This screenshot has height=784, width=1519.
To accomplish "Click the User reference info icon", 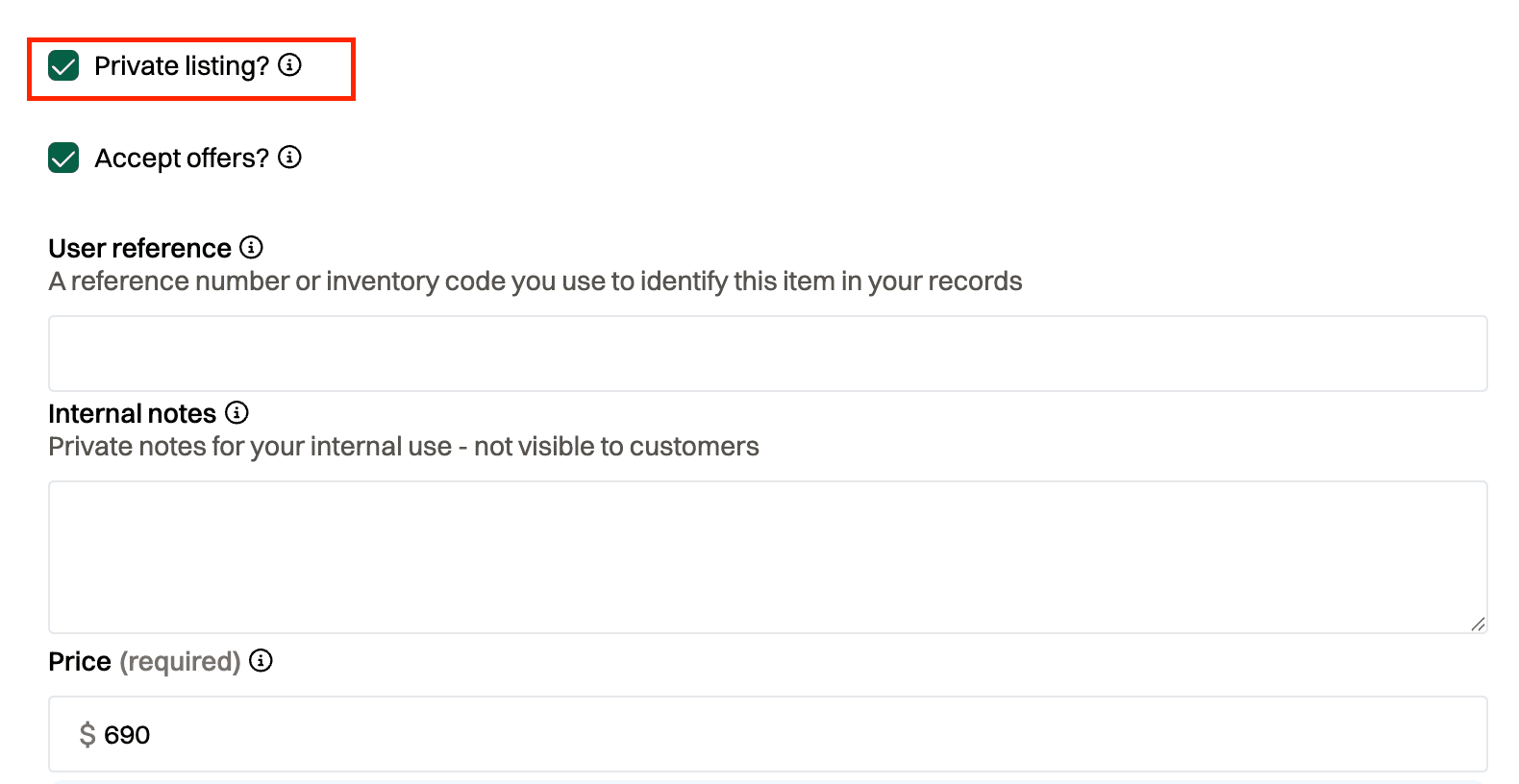I will [x=251, y=247].
